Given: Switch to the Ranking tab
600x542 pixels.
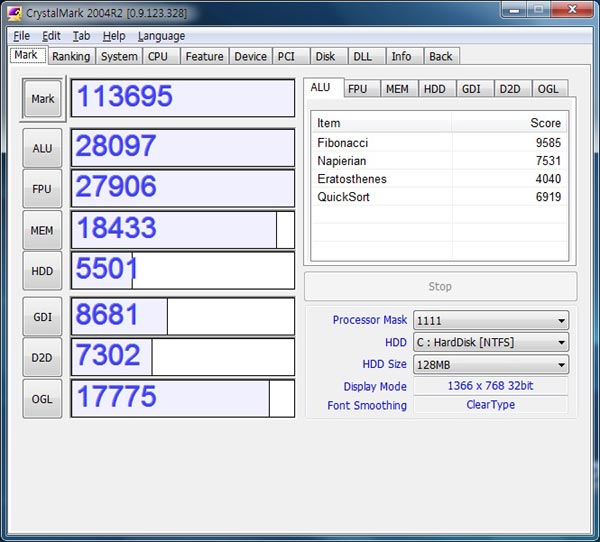Looking at the screenshot, I should (71, 56).
